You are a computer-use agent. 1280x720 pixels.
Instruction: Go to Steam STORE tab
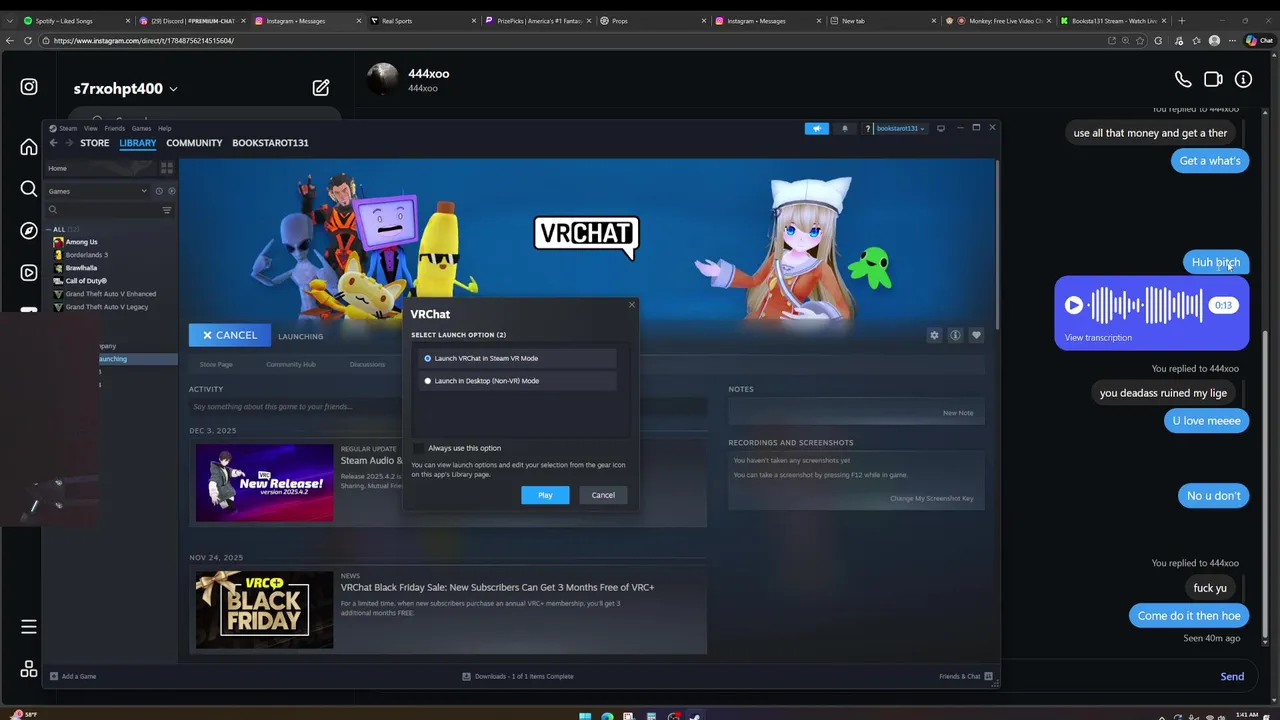click(95, 143)
